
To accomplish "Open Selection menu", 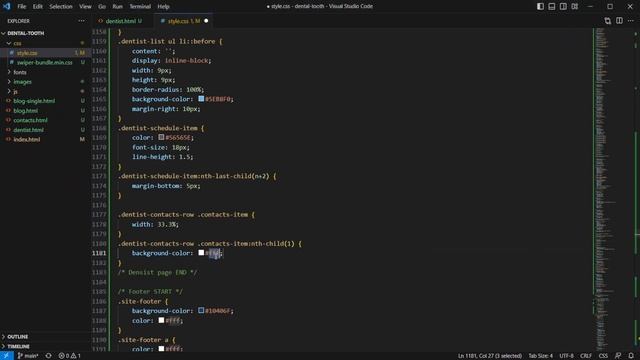I will pos(61,6).
